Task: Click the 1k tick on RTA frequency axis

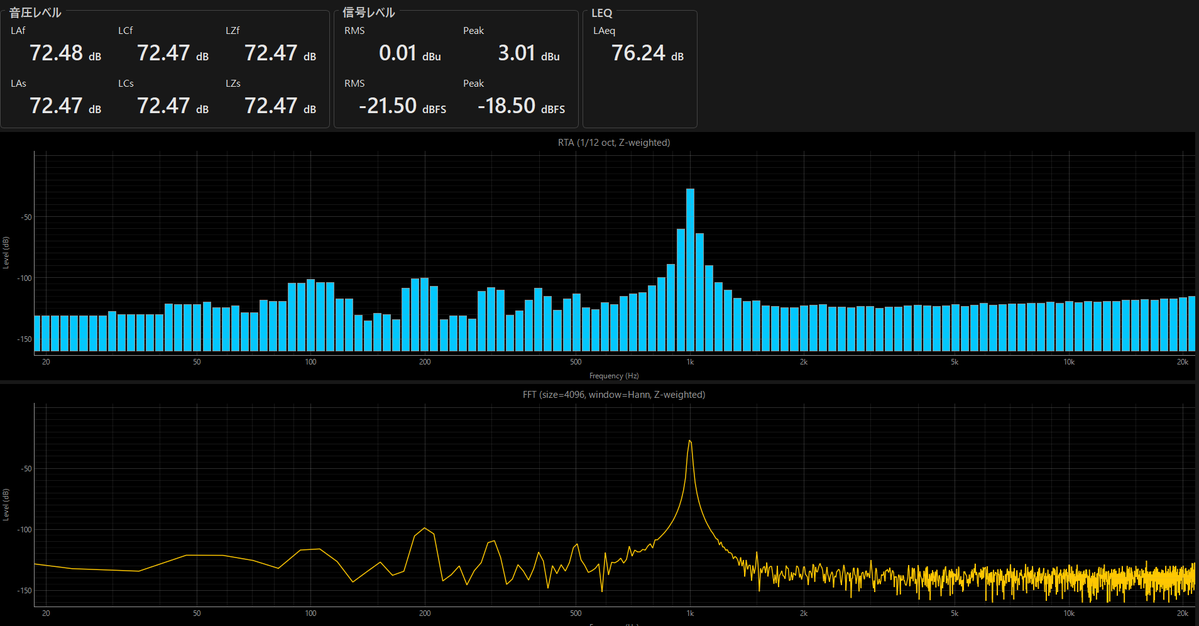Action: (x=690, y=362)
